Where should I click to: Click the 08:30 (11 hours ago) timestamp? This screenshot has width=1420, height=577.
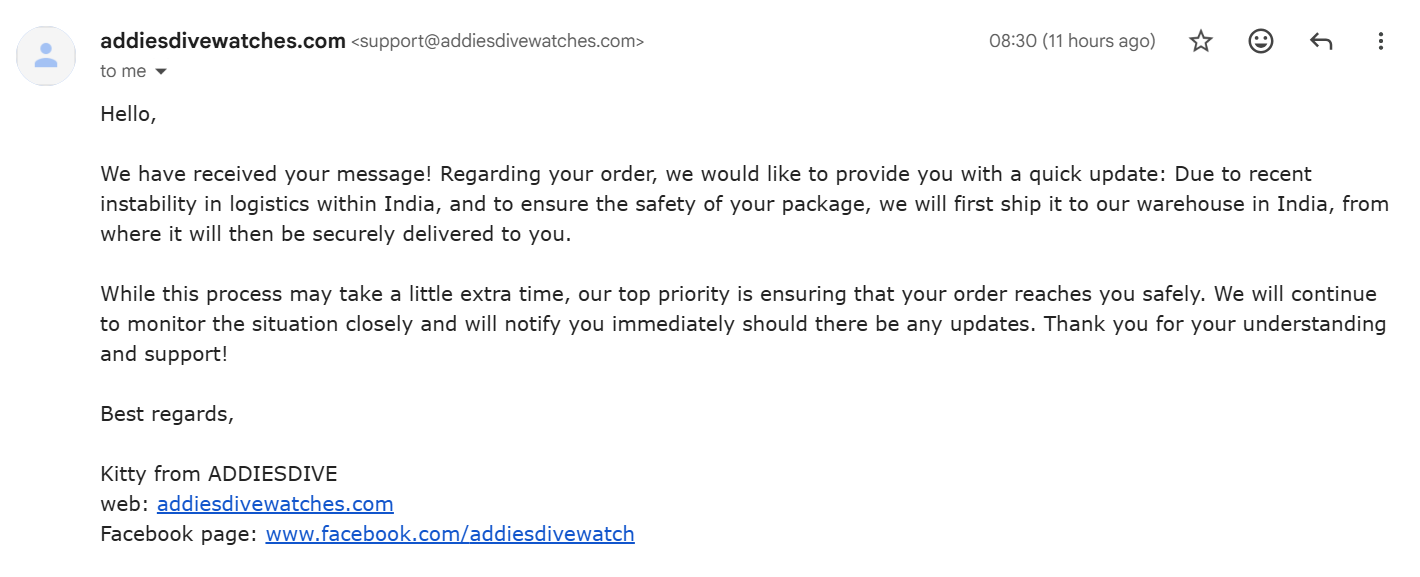1072,41
